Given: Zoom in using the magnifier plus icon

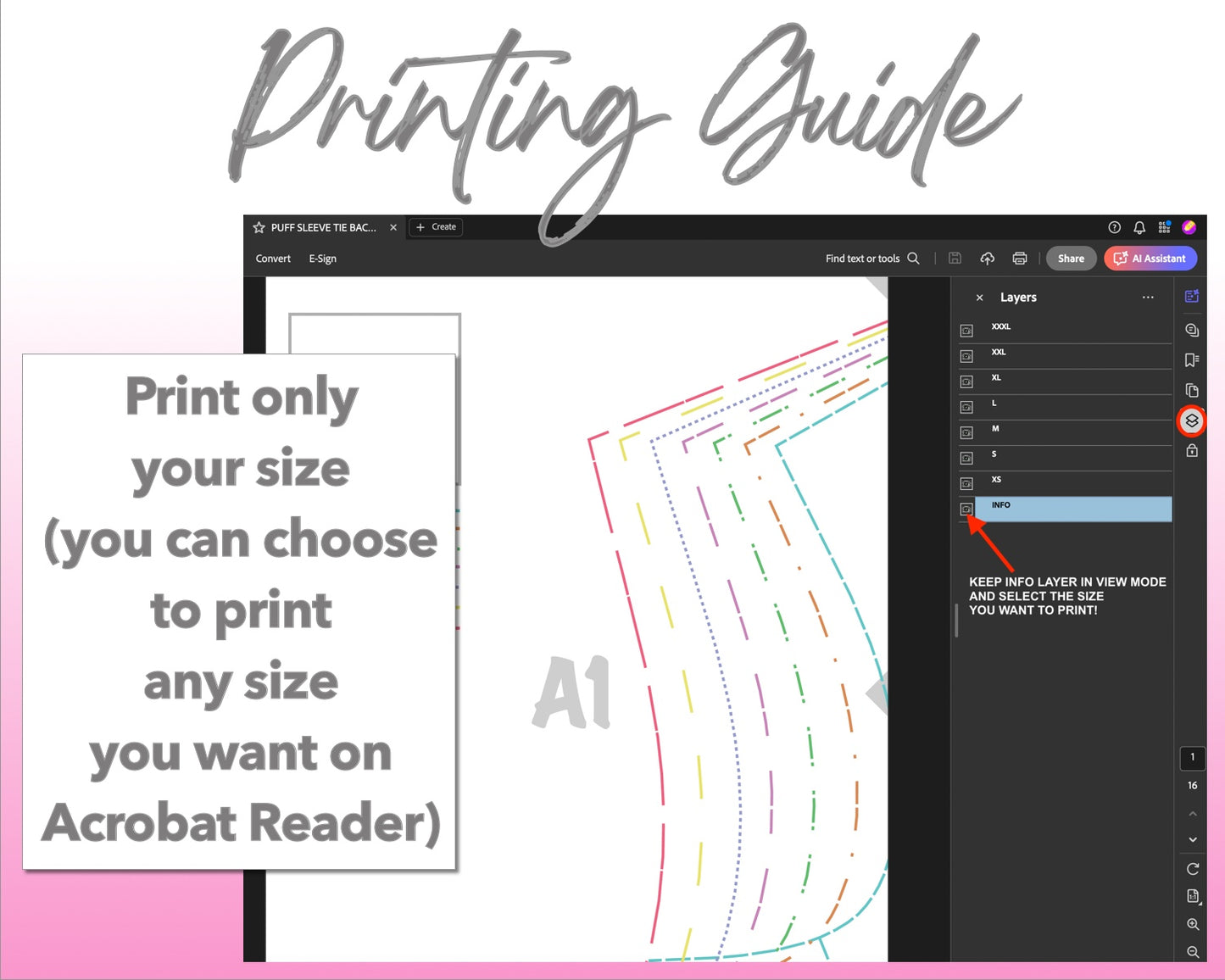Looking at the screenshot, I should click(x=1193, y=925).
